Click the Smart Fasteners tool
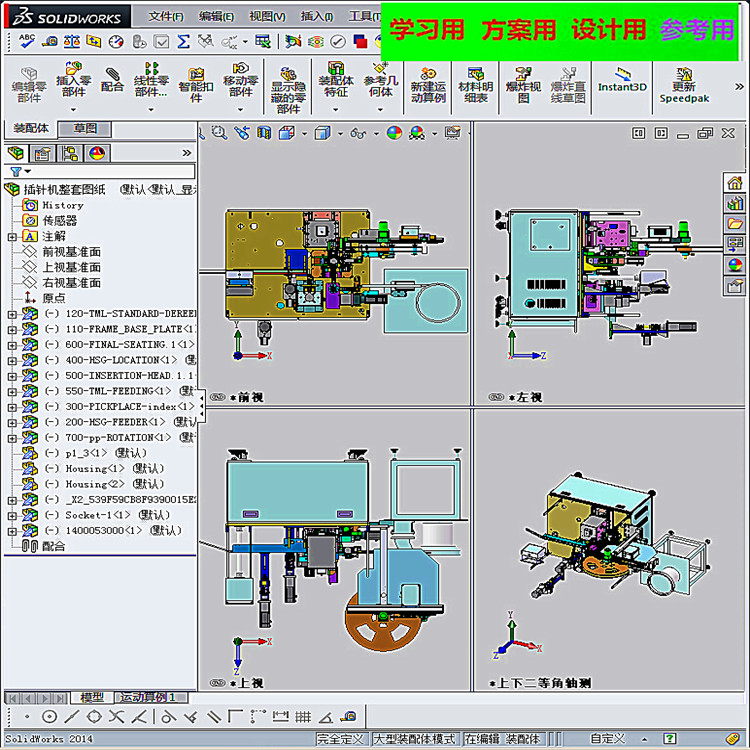The height and width of the screenshot is (750, 750). [196, 86]
